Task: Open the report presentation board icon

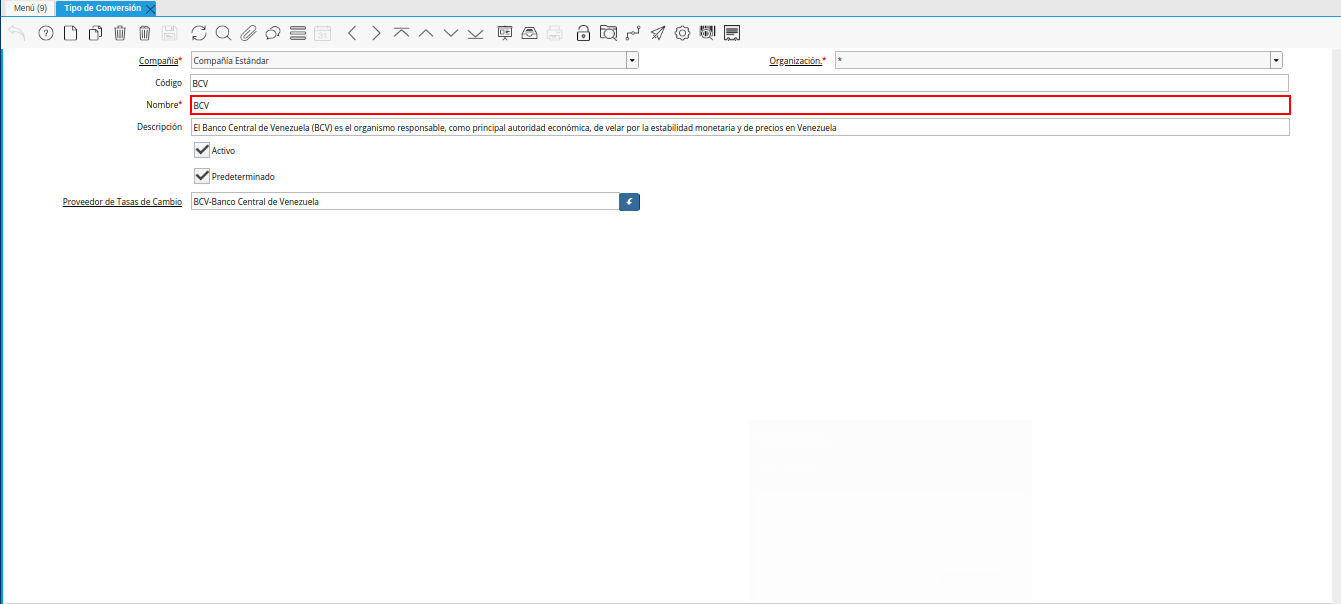Action: click(505, 33)
